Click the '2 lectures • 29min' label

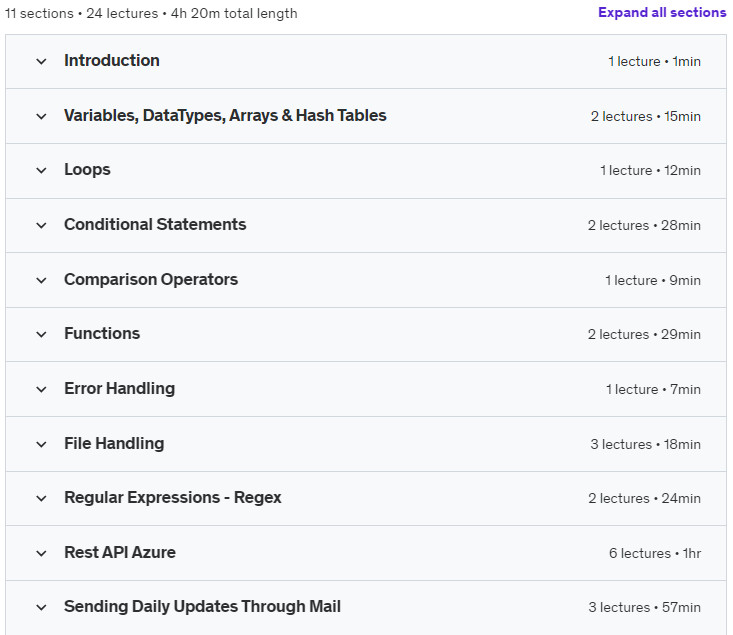644,334
